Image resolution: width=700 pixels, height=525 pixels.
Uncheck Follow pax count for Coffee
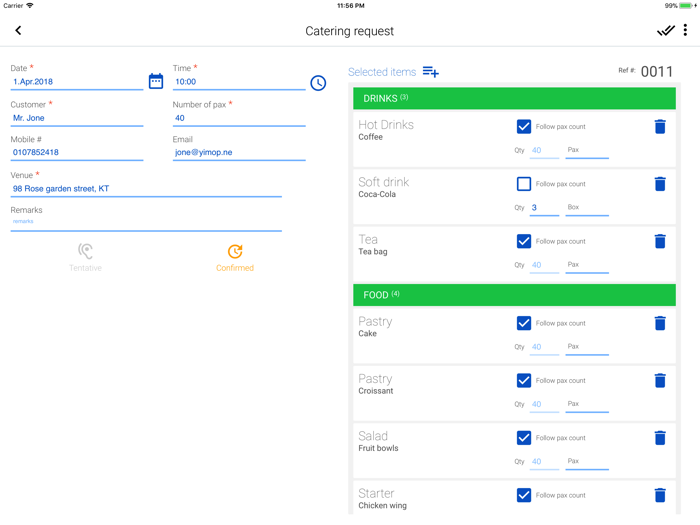click(x=524, y=127)
